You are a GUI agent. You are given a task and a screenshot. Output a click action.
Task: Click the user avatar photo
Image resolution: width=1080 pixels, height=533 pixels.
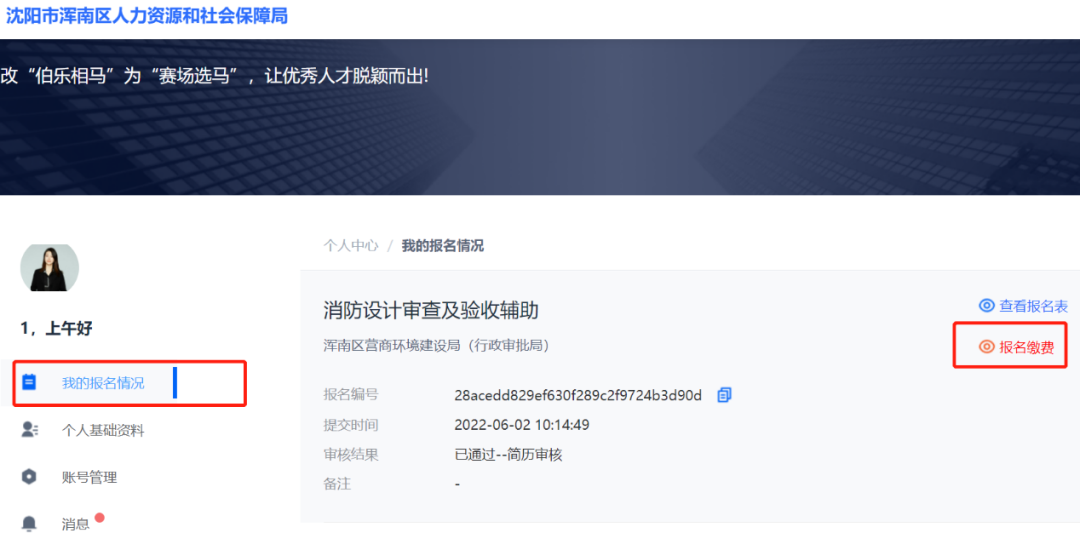(x=49, y=268)
